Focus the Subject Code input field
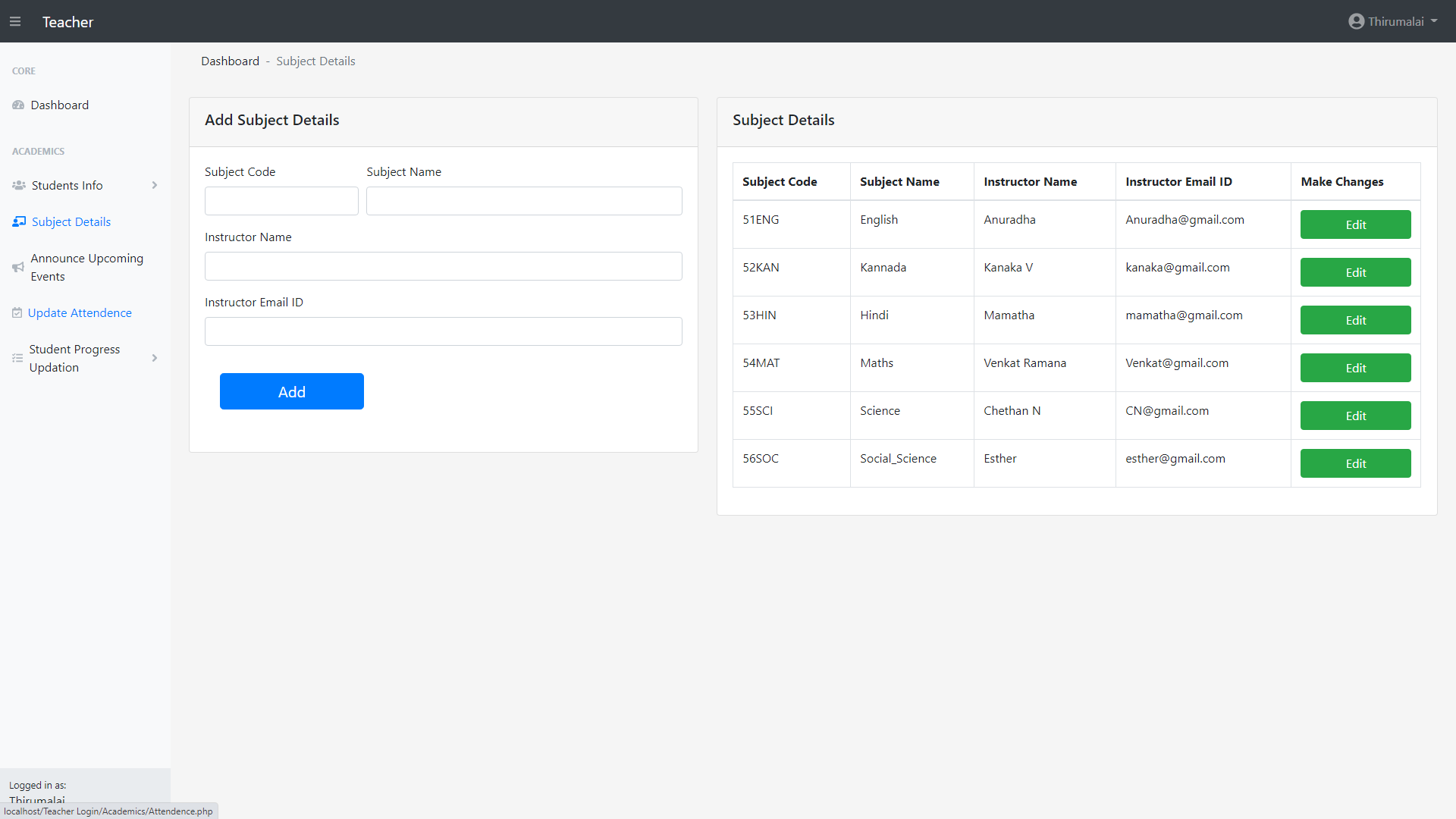 pos(281,202)
